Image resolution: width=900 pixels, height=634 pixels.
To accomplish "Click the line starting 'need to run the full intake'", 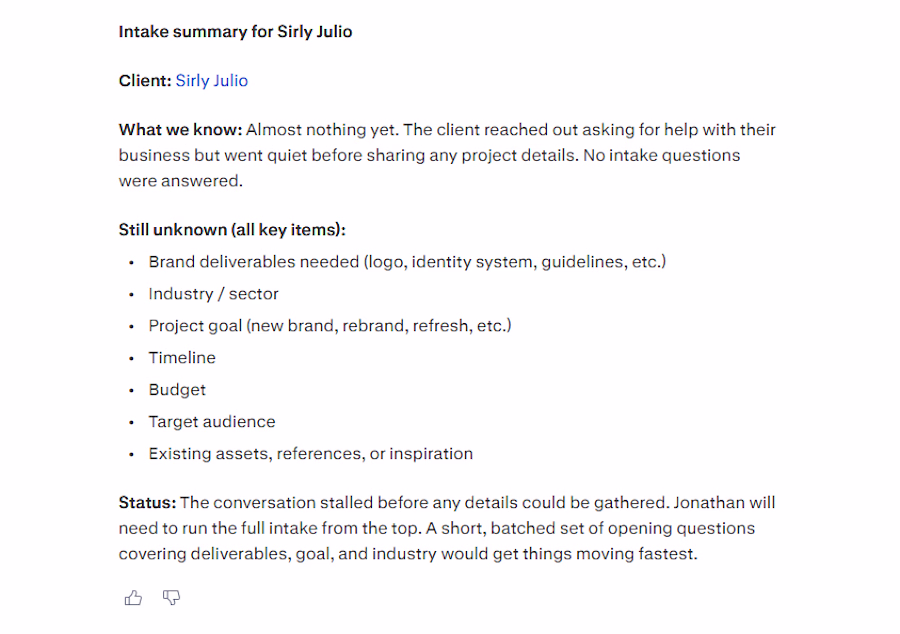I will coord(437,528).
